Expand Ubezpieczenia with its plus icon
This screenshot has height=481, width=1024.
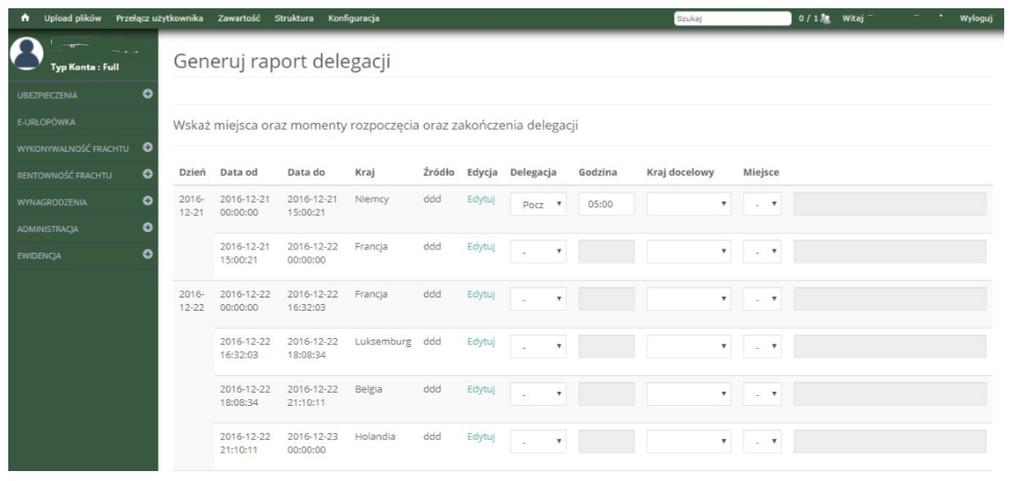pos(148,94)
